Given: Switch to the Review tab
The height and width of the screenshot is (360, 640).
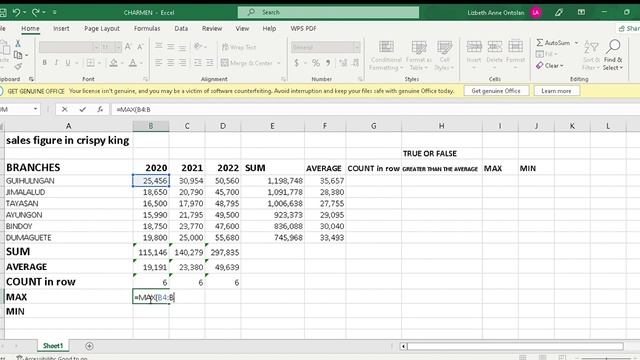Looking at the screenshot, I should [212, 29].
